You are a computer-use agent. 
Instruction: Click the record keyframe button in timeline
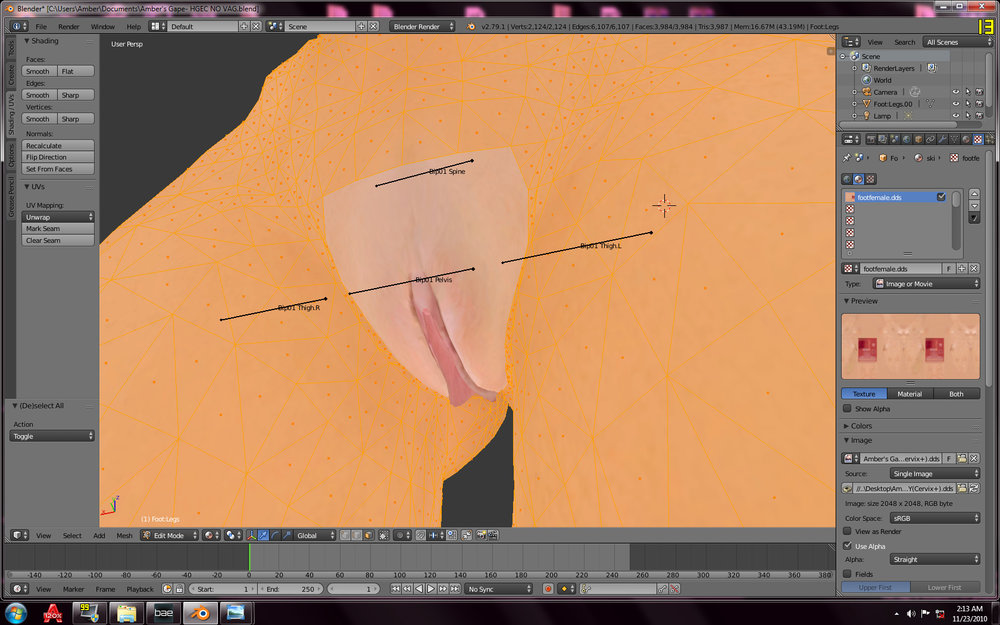547,589
